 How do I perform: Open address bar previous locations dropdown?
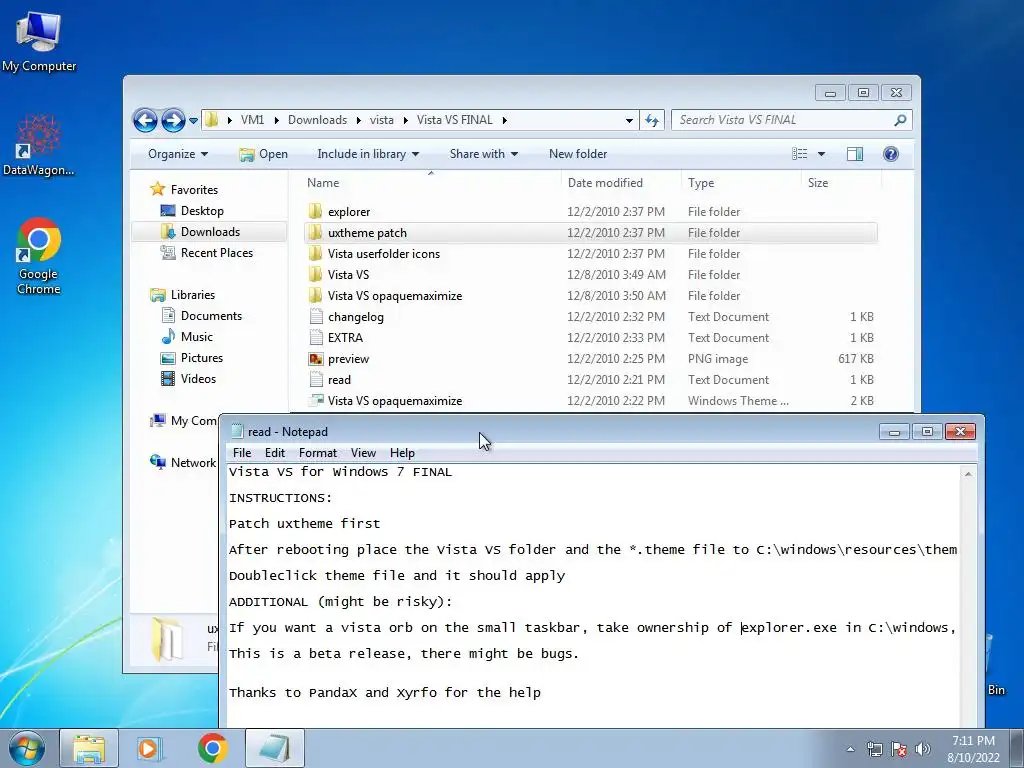coord(629,120)
